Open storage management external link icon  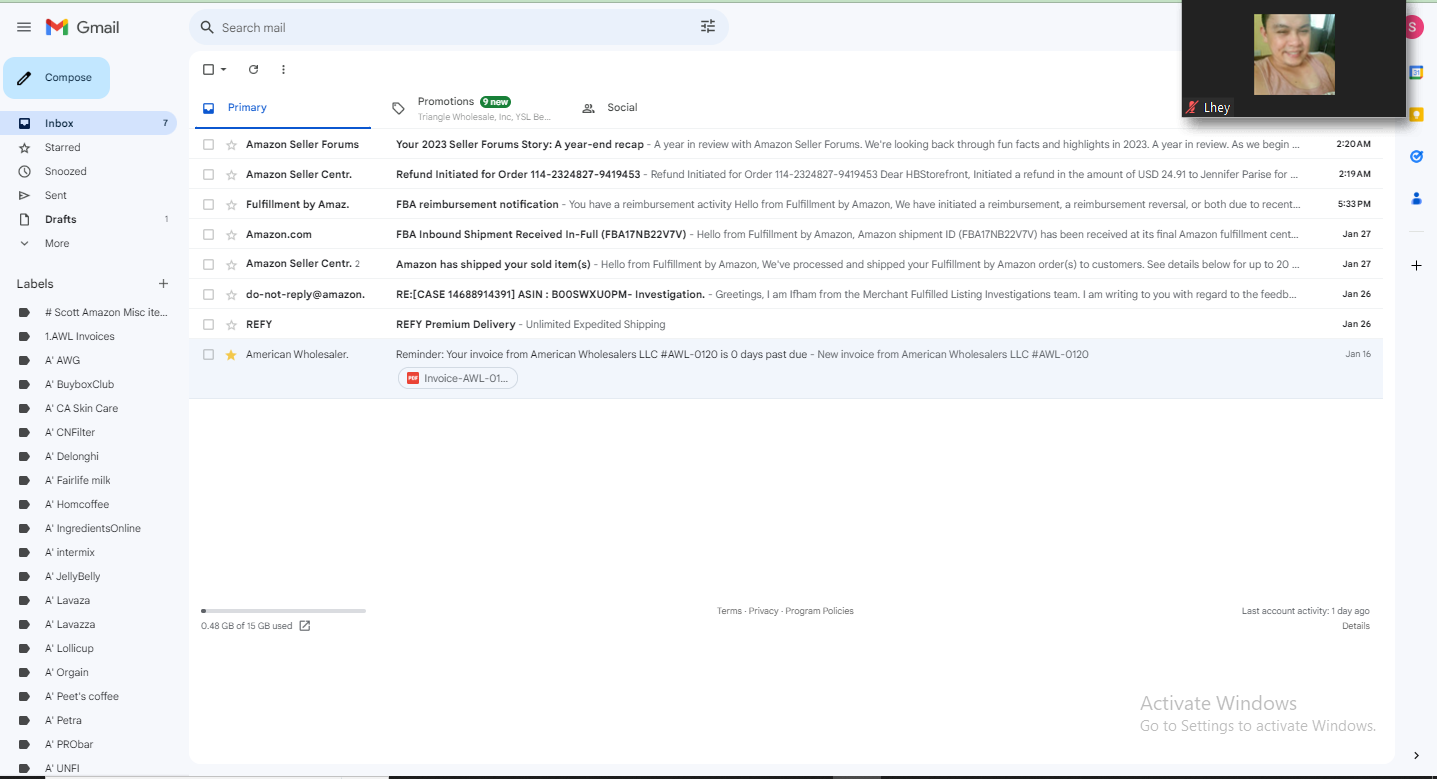(x=305, y=626)
